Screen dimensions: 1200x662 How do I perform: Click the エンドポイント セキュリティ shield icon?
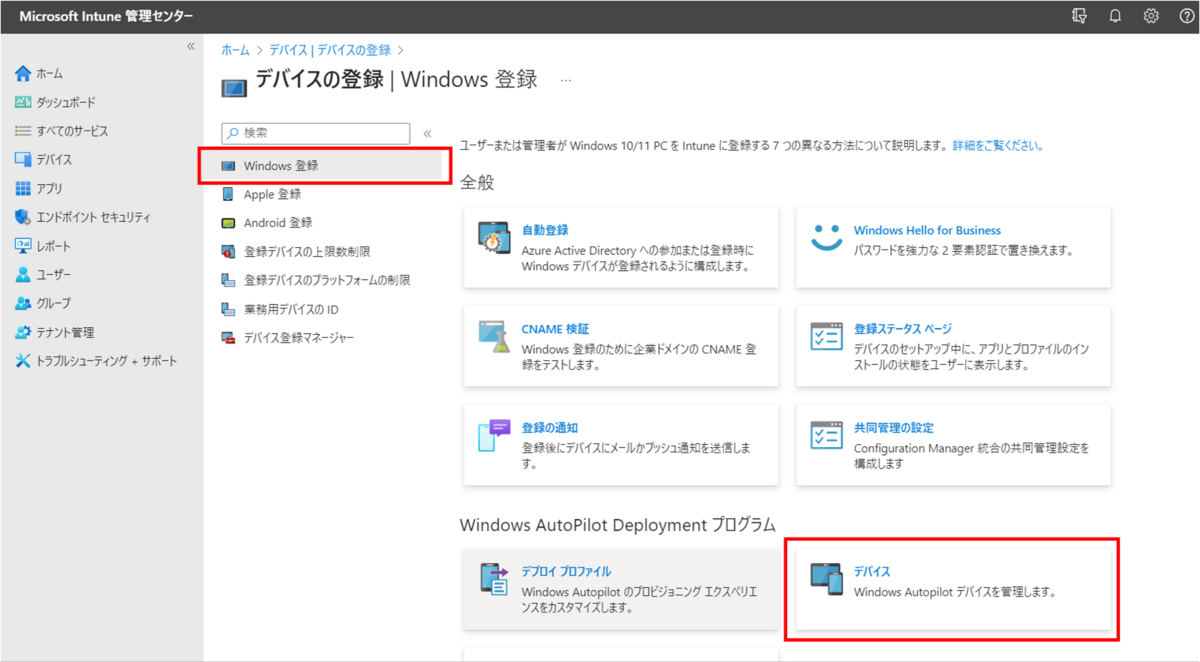coord(23,217)
